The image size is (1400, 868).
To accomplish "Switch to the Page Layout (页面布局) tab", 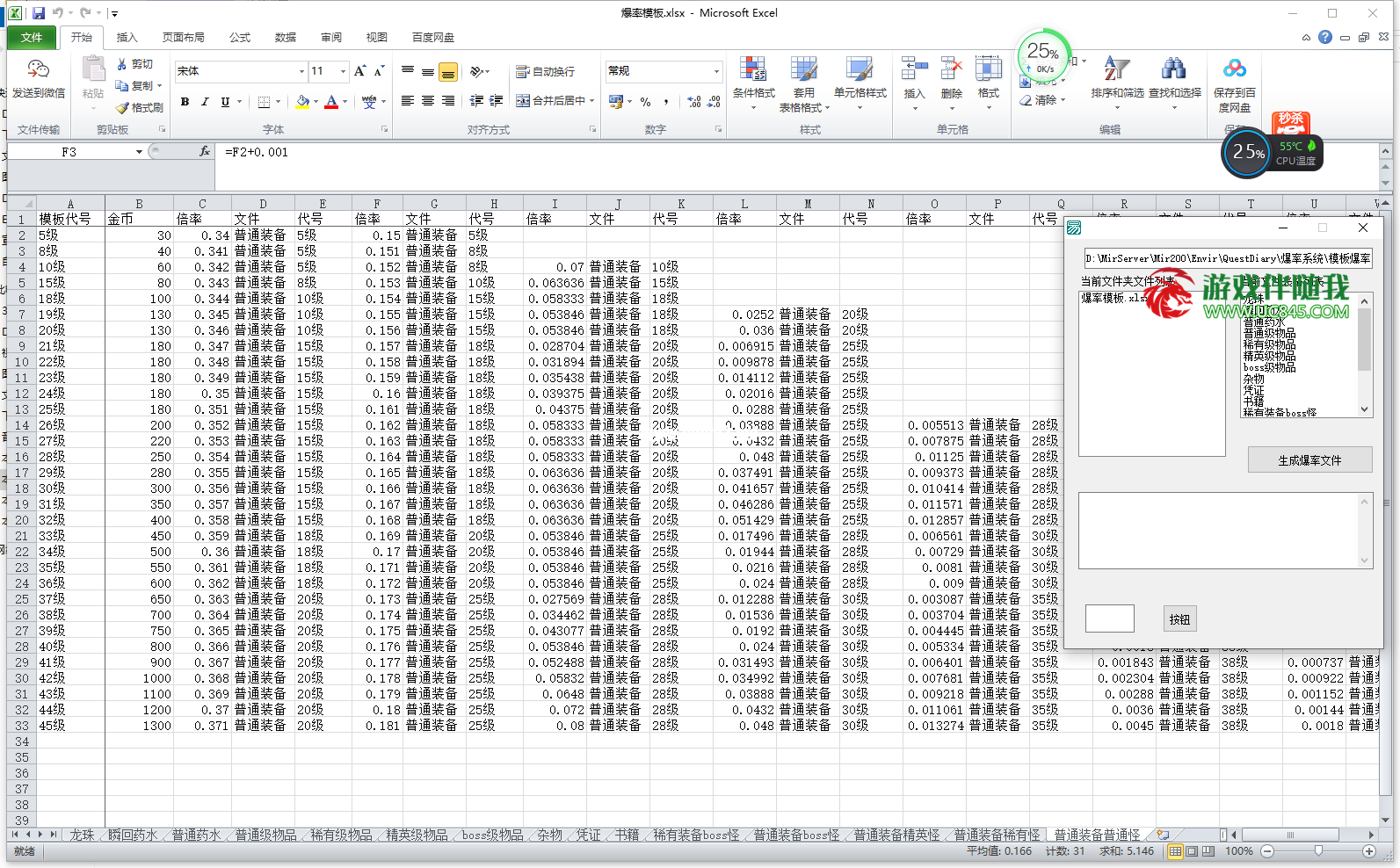I will [184, 38].
